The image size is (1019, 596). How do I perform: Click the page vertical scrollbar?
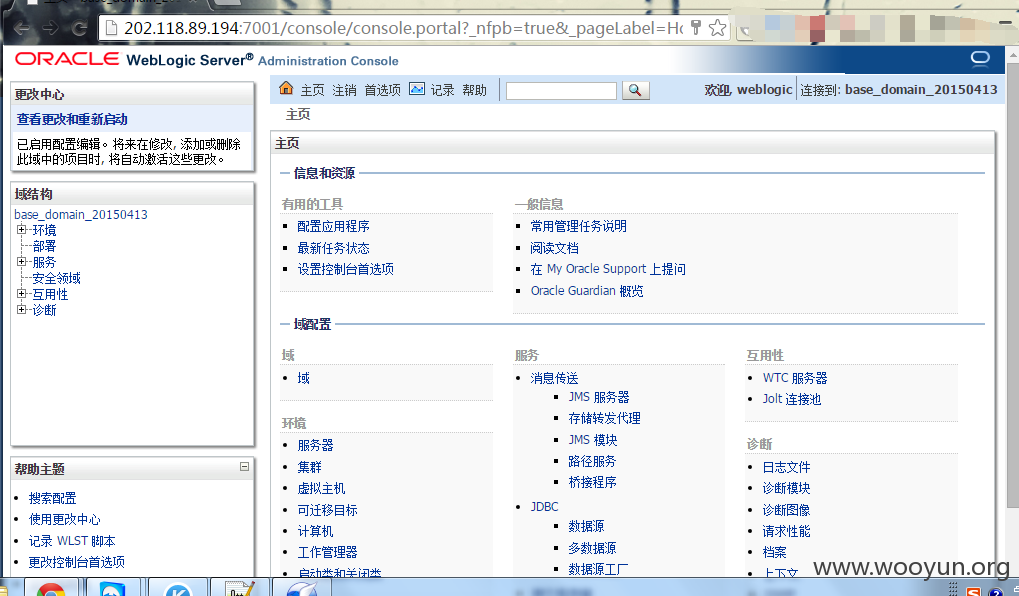coord(1013,286)
